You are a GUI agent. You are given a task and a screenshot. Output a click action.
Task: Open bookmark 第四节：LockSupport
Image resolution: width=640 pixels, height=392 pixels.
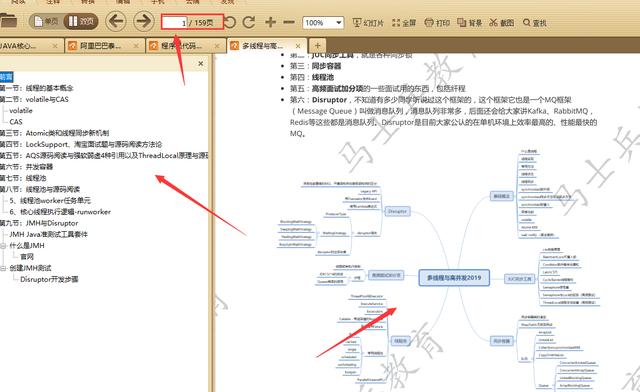[81, 144]
